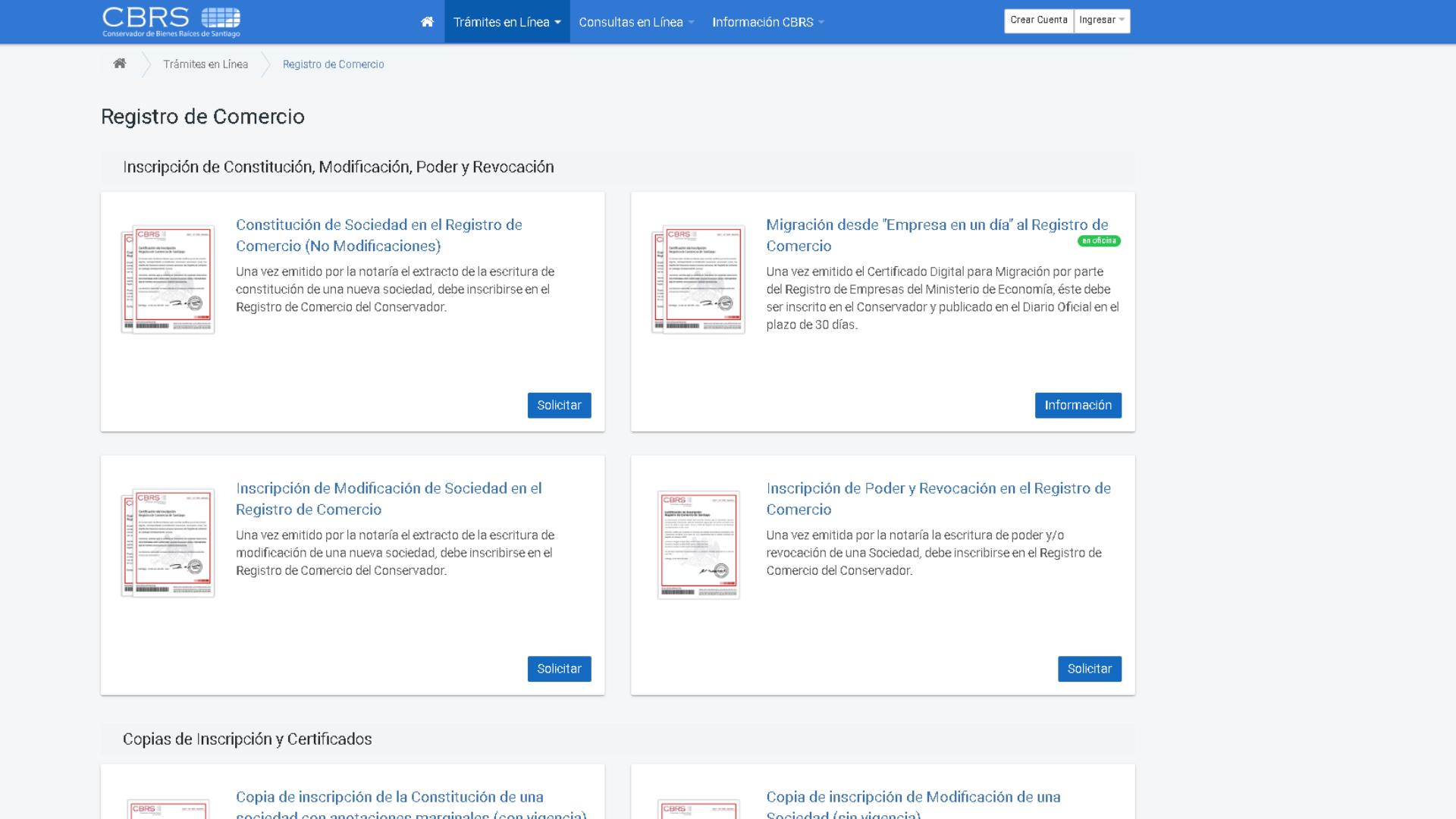Click the Modificación de Sociedad document thumbnail

pyautogui.click(x=168, y=543)
